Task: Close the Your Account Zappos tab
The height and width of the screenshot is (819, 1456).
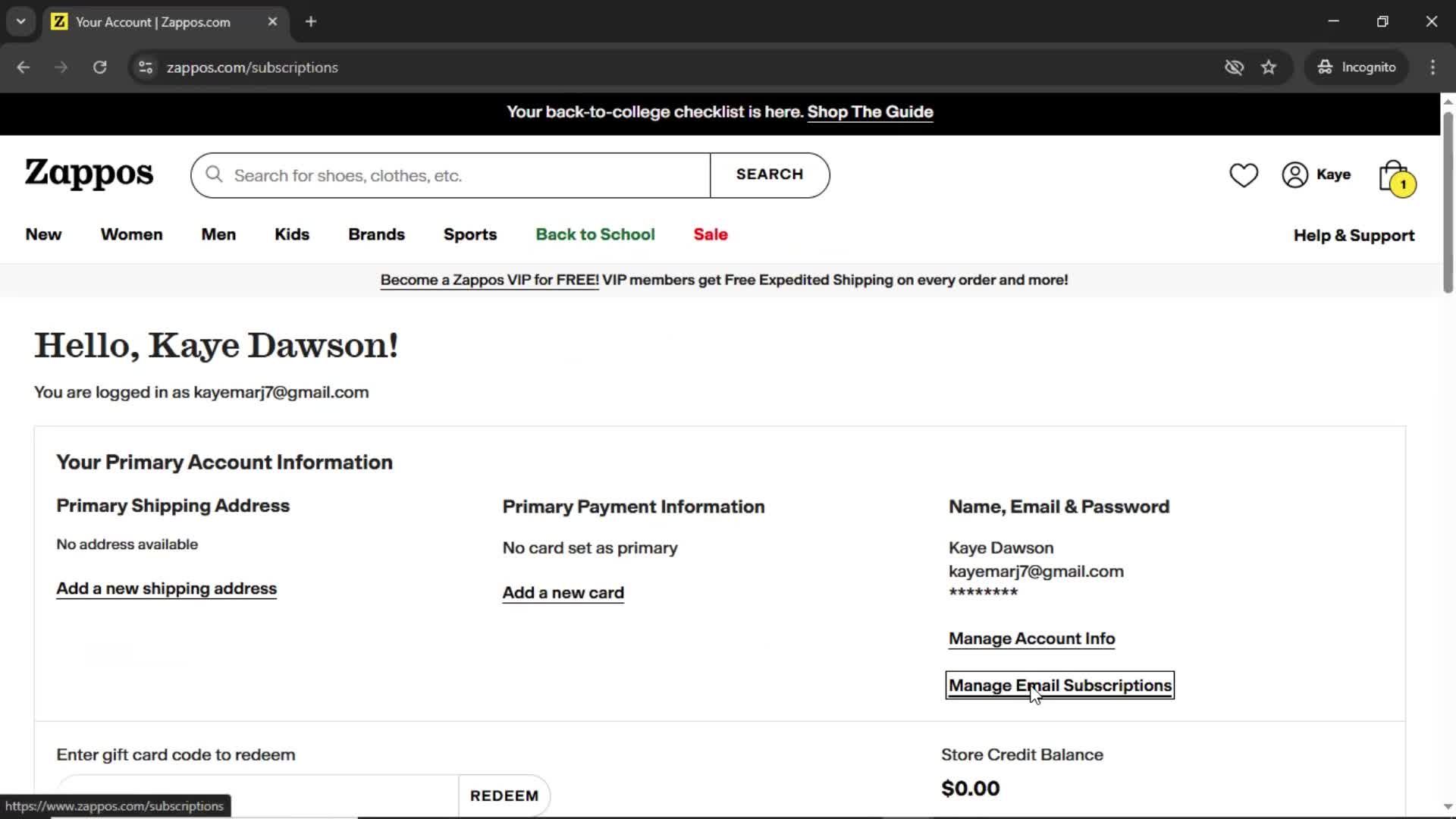Action: (272, 22)
